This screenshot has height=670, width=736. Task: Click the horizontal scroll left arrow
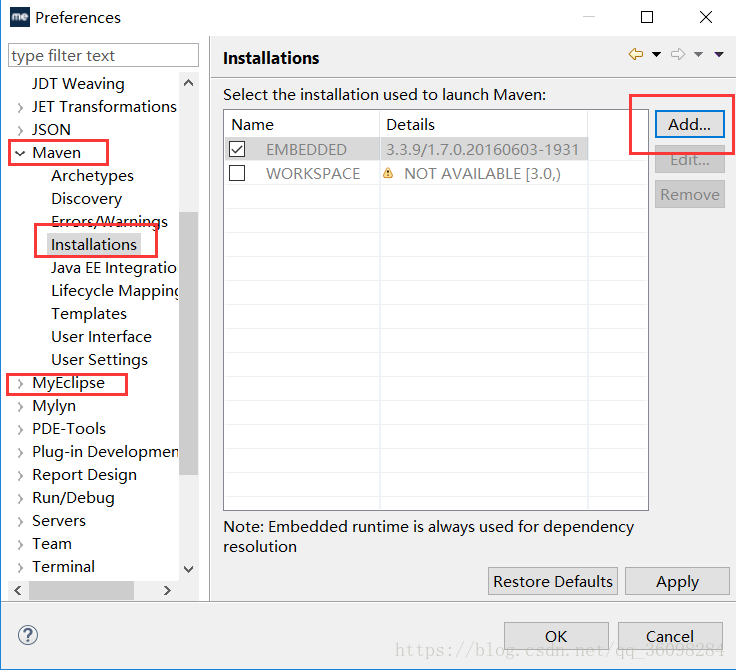(18, 590)
